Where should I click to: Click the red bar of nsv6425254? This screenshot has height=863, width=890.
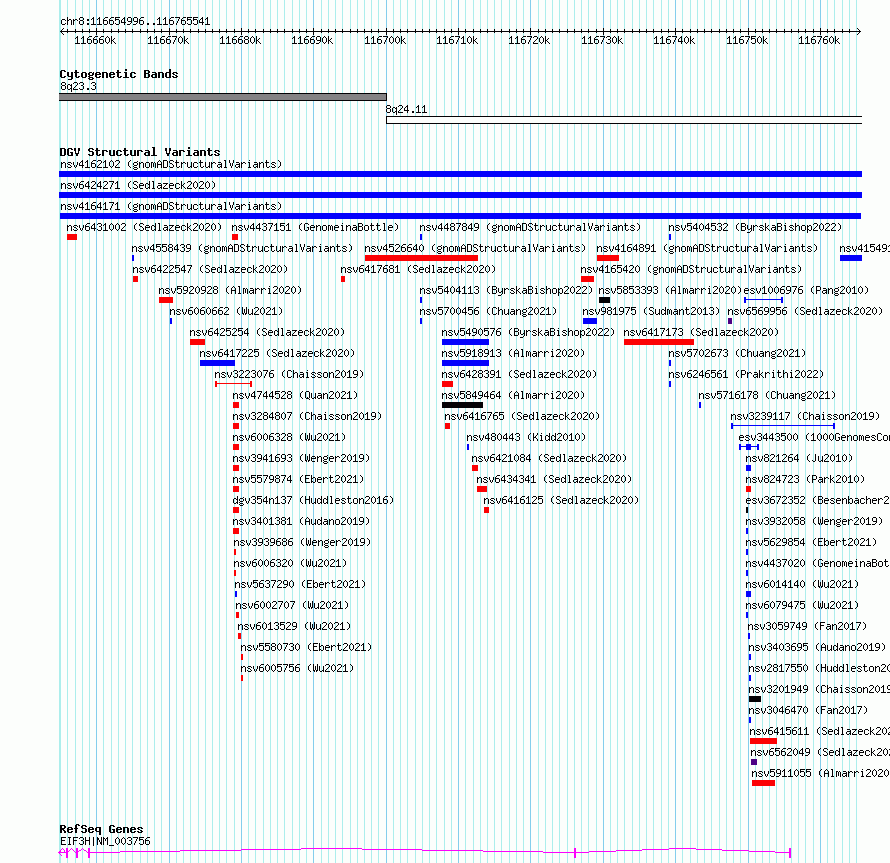(197, 342)
